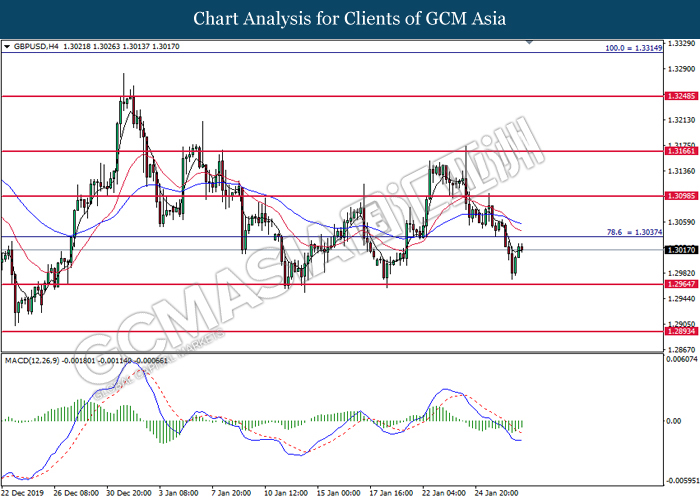Select the 1.30985 red price label
Viewport: 700px width, 500px height.
[681, 196]
